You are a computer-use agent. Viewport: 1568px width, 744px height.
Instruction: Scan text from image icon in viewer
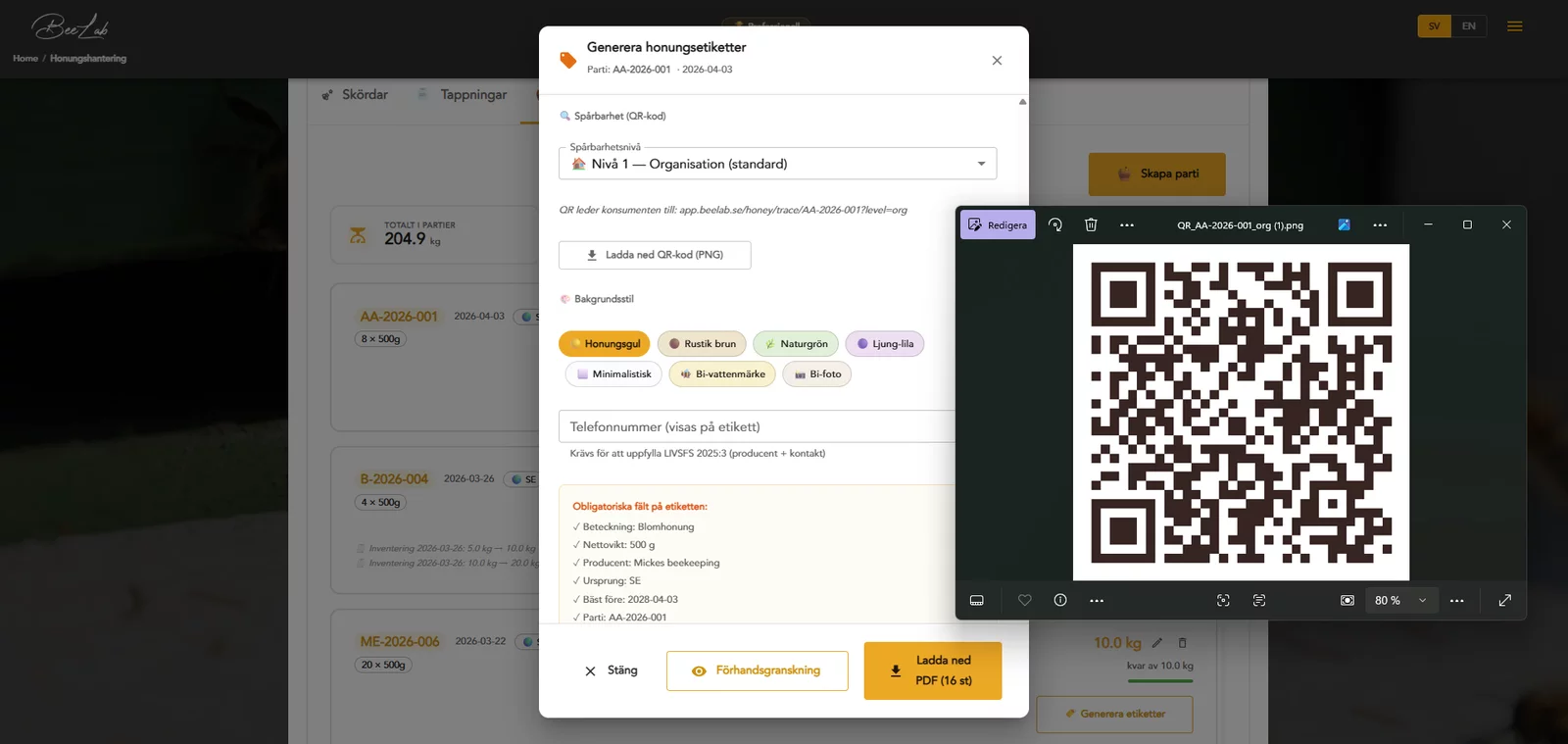coord(1259,600)
